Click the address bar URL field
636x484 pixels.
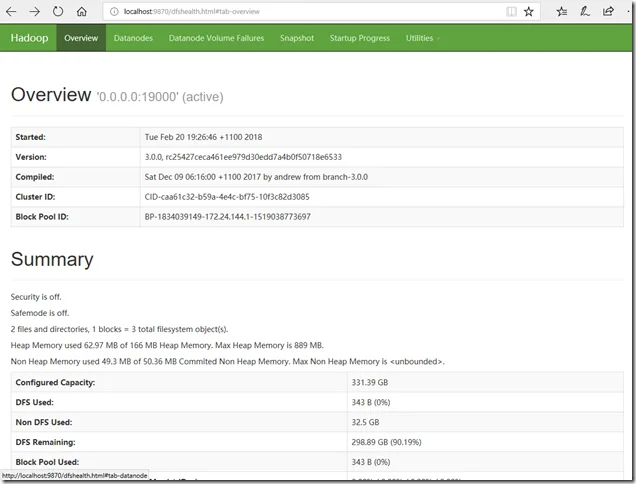click(300, 11)
